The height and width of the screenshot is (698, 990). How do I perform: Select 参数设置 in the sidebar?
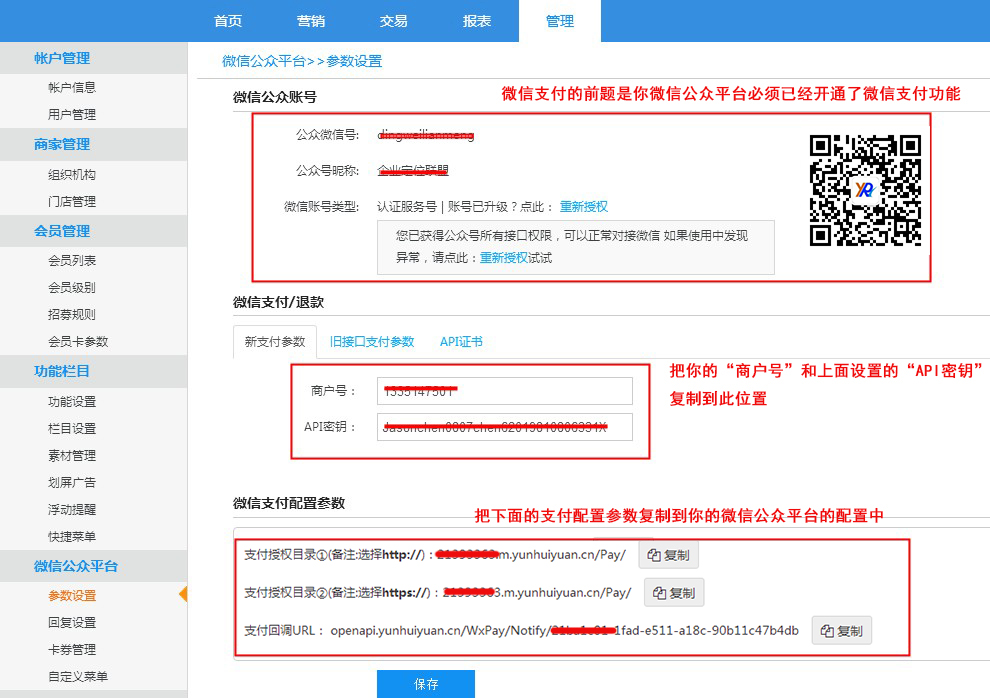(x=72, y=596)
